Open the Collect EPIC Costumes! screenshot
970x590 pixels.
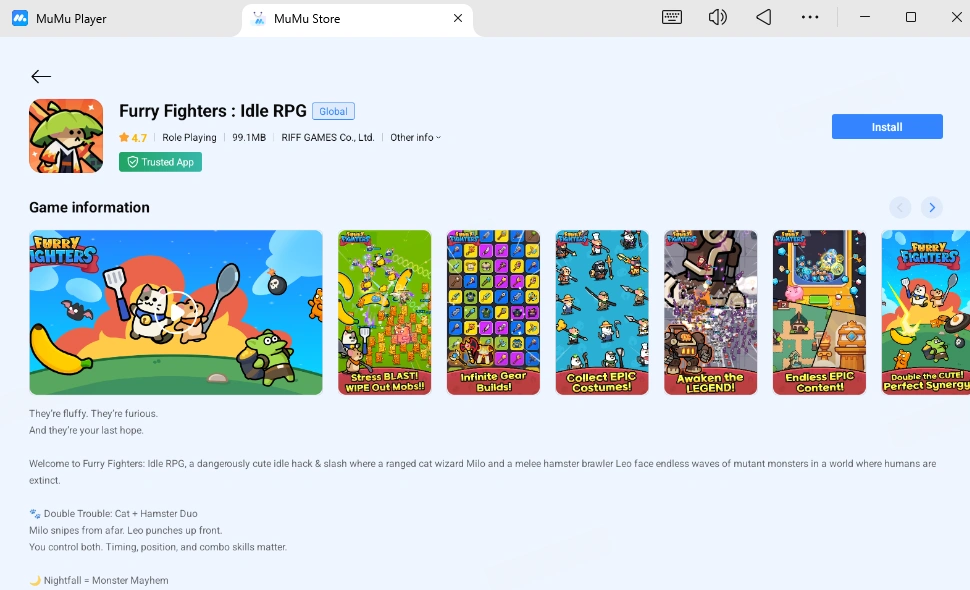pyautogui.click(x=602, y=312)
